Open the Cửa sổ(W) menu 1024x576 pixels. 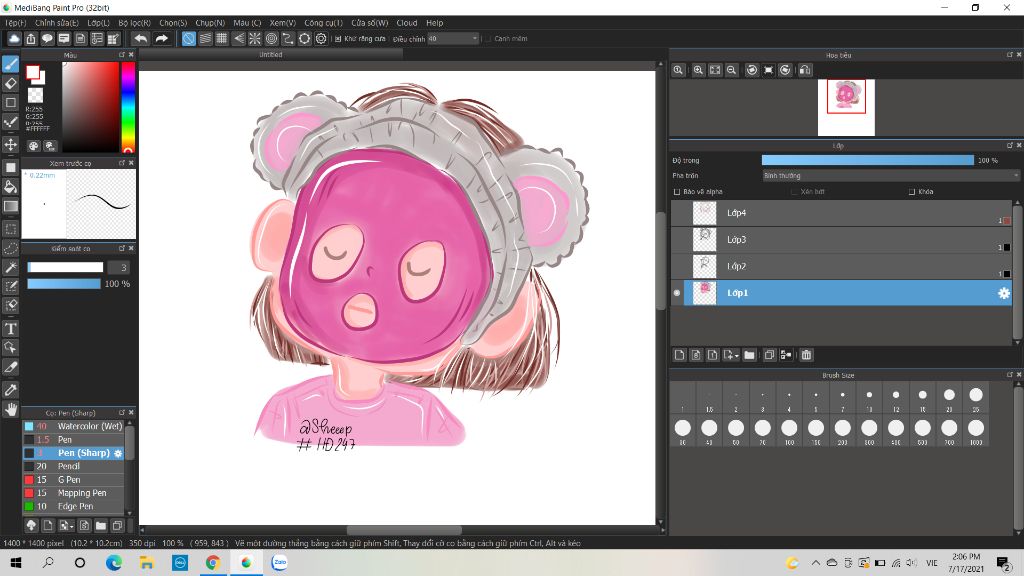click(370, 23)
